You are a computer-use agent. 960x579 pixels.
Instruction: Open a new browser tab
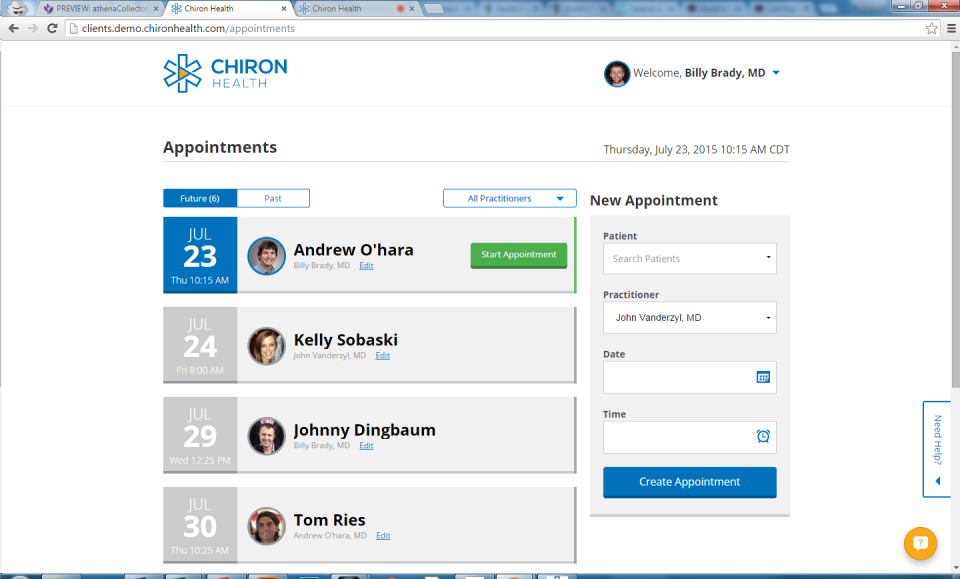click(433, 9)
